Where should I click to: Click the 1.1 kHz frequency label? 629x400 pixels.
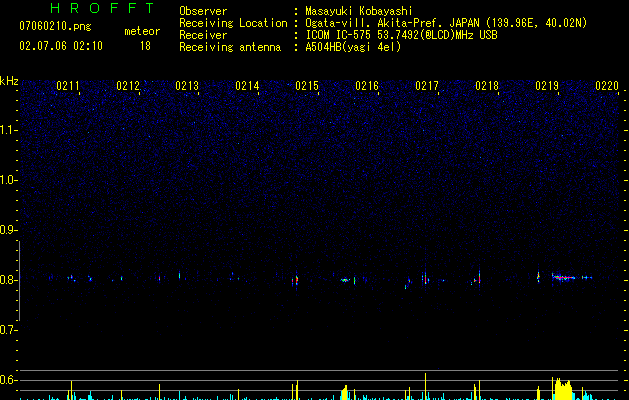point(8,130)
